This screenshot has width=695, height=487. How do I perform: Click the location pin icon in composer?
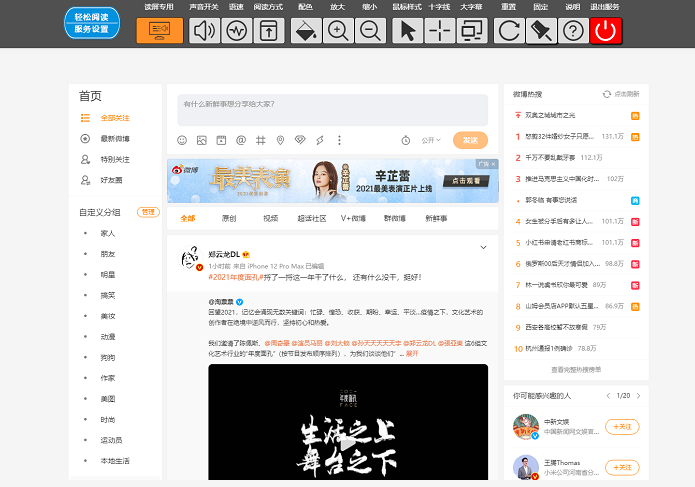tap(280, 140)
